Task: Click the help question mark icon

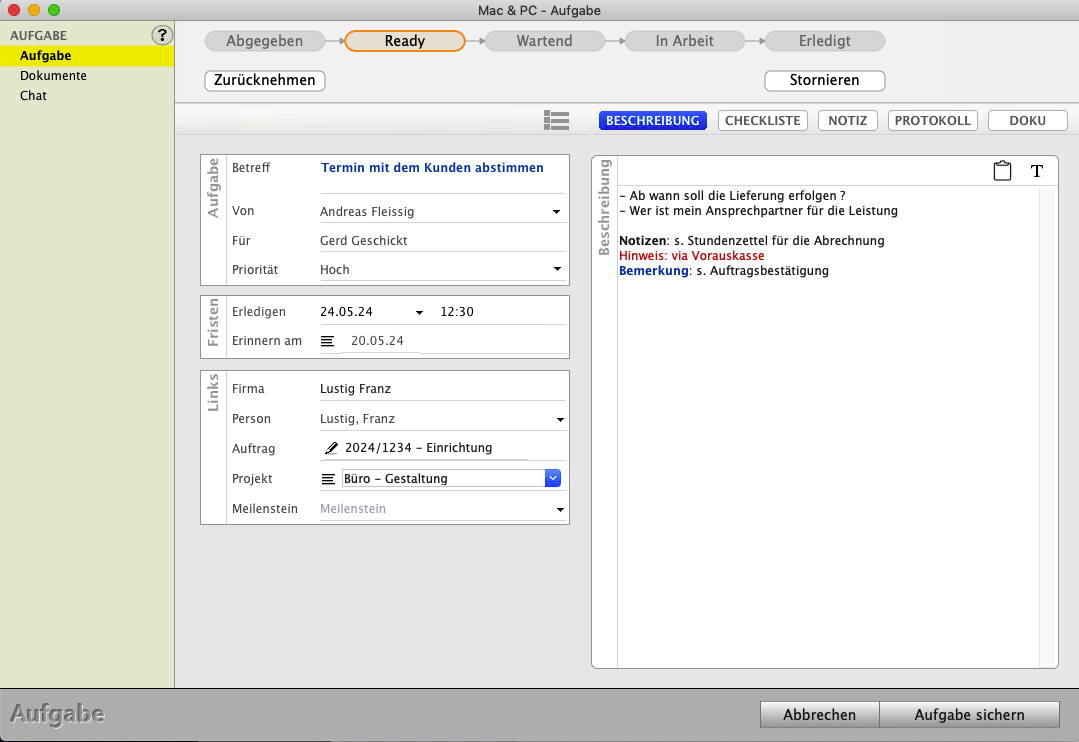Action: click(x=161, y=35)
